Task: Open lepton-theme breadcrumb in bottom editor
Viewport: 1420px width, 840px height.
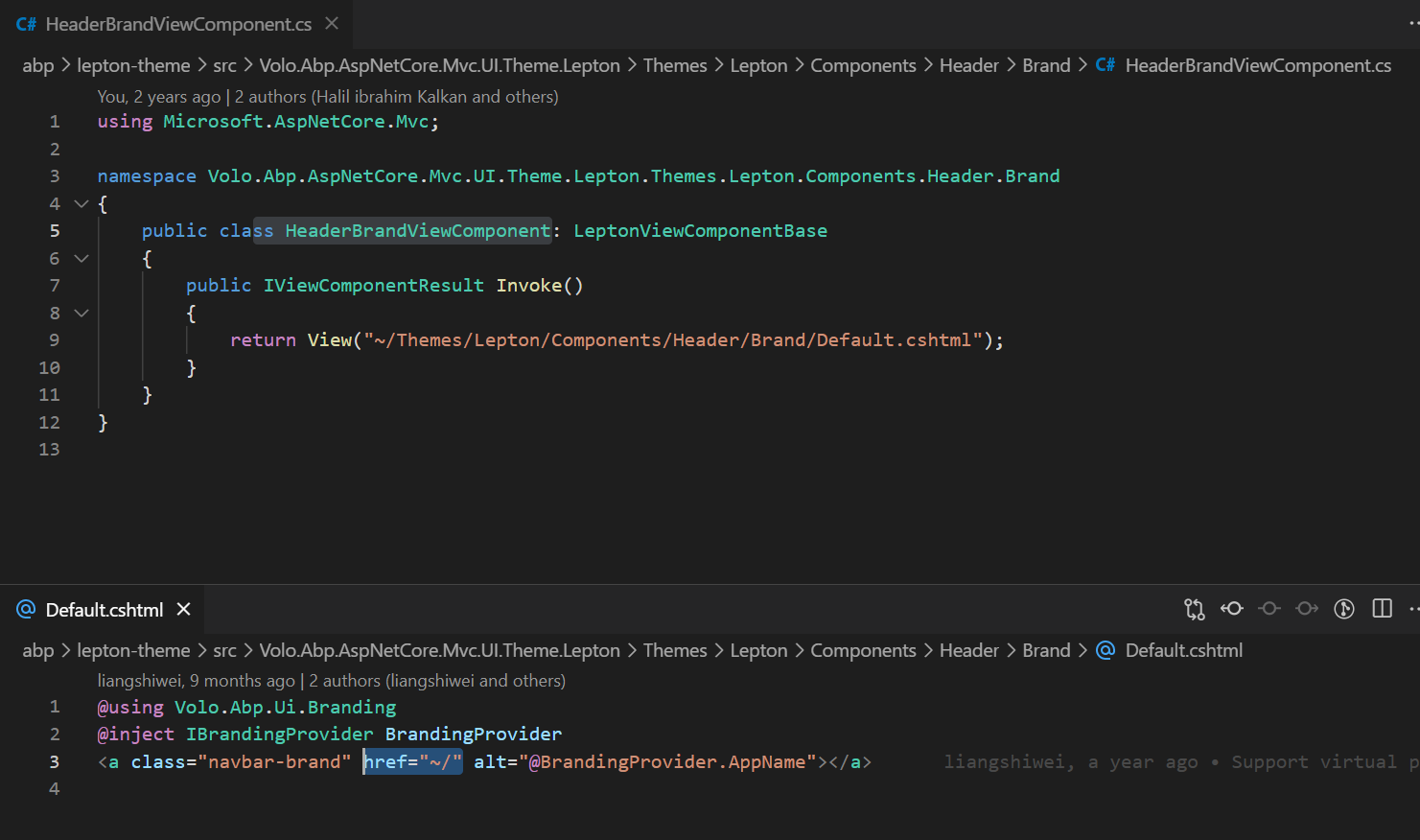Action: click(133, 650)
